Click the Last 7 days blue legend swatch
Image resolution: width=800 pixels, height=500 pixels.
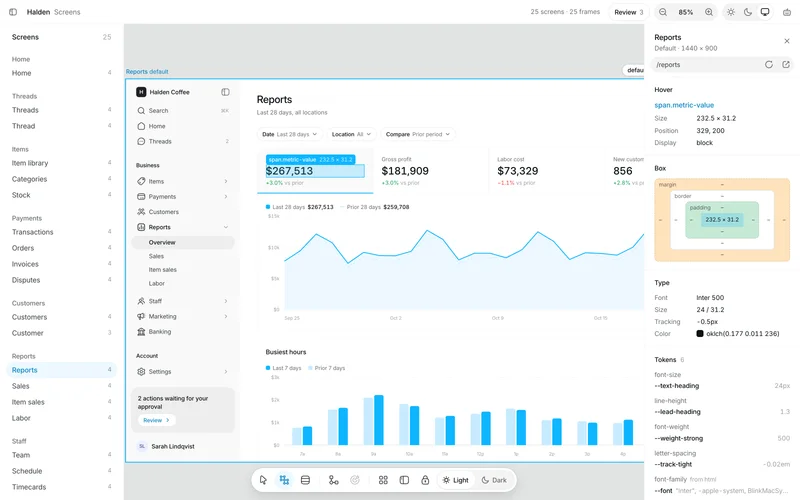(268, 368)
